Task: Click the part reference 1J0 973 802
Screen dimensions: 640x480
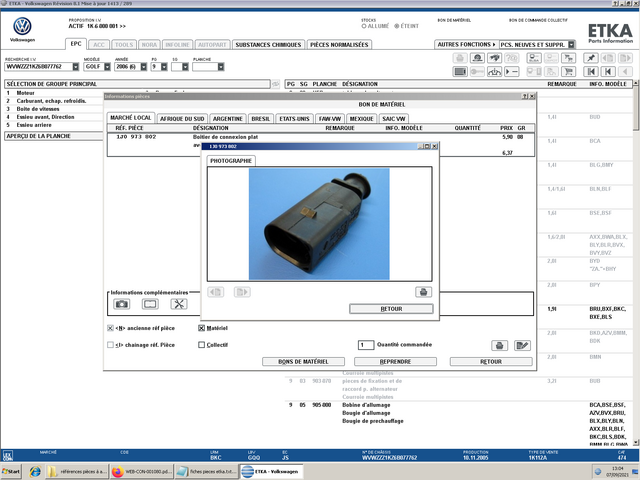Action: click(136, 137)
